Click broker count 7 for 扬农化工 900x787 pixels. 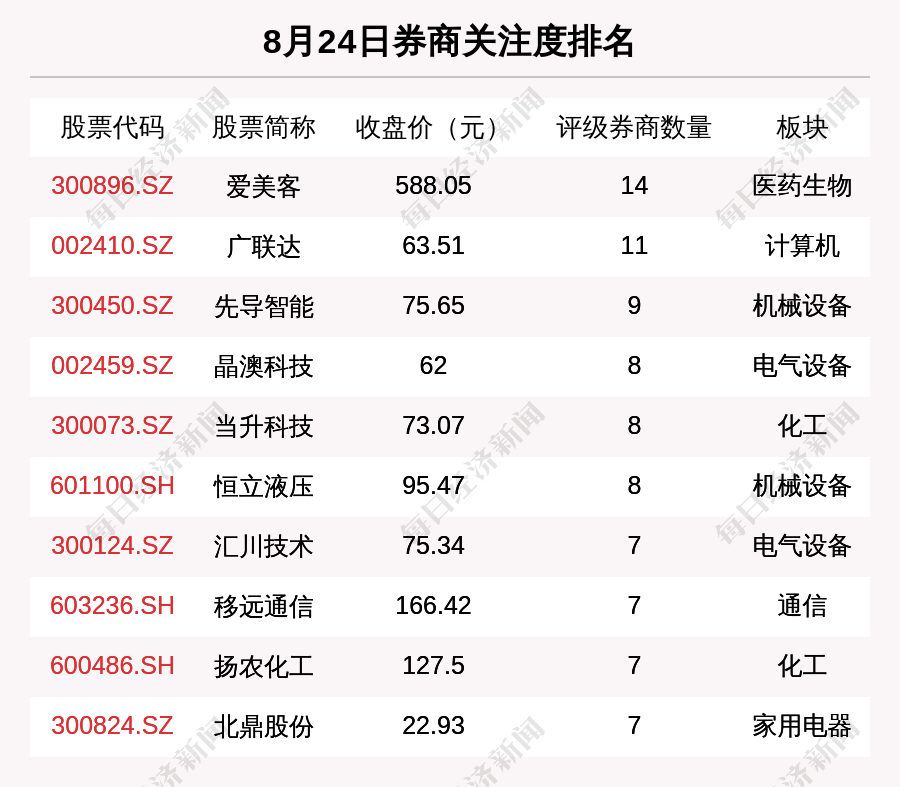coord(634,666)
